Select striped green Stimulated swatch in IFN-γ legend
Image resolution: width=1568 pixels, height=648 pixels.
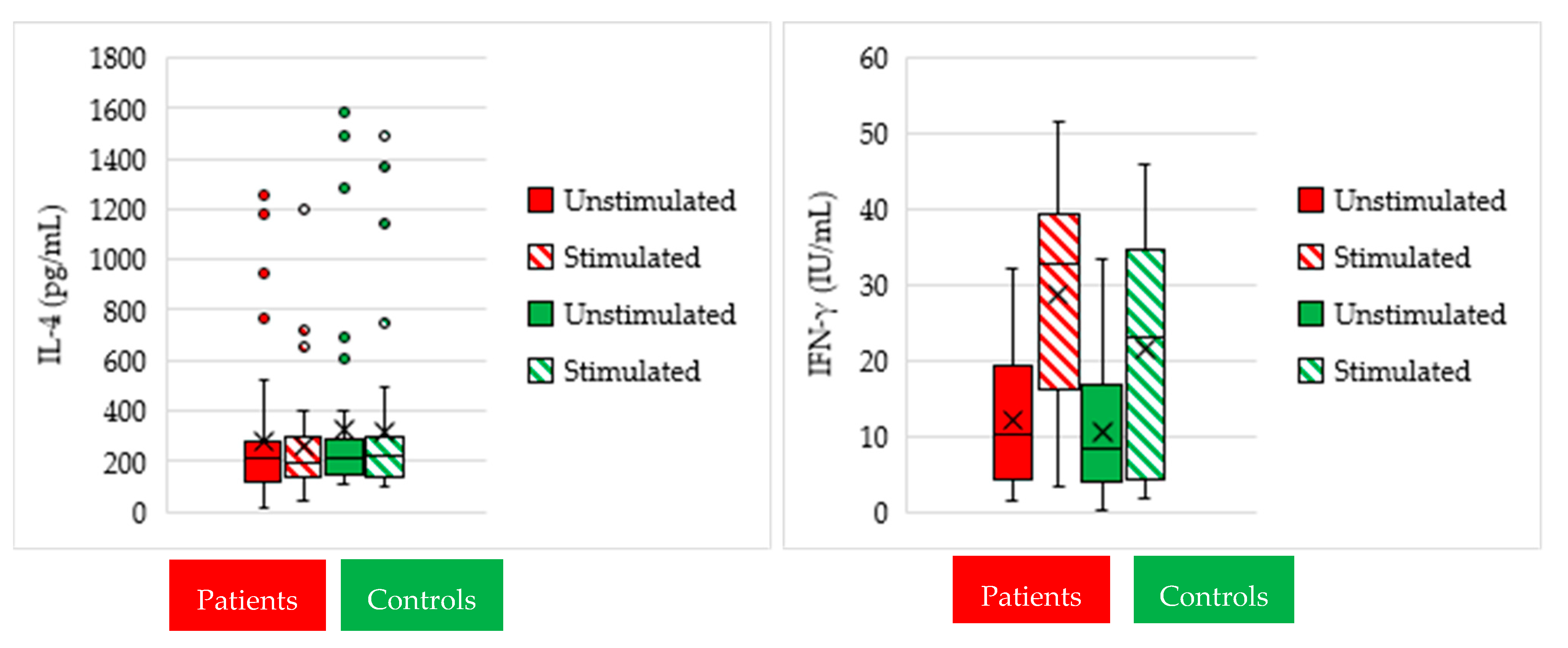point(1310,371)
